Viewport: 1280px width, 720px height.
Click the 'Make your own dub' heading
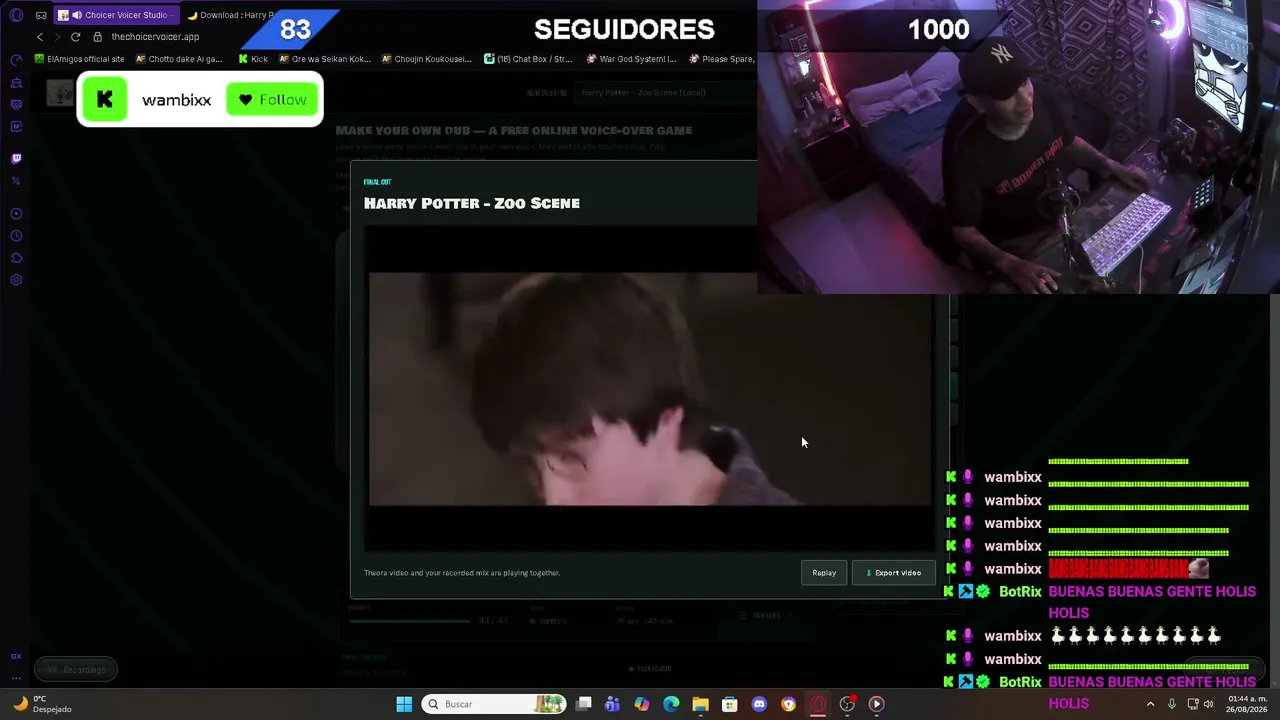coord(514,130)
